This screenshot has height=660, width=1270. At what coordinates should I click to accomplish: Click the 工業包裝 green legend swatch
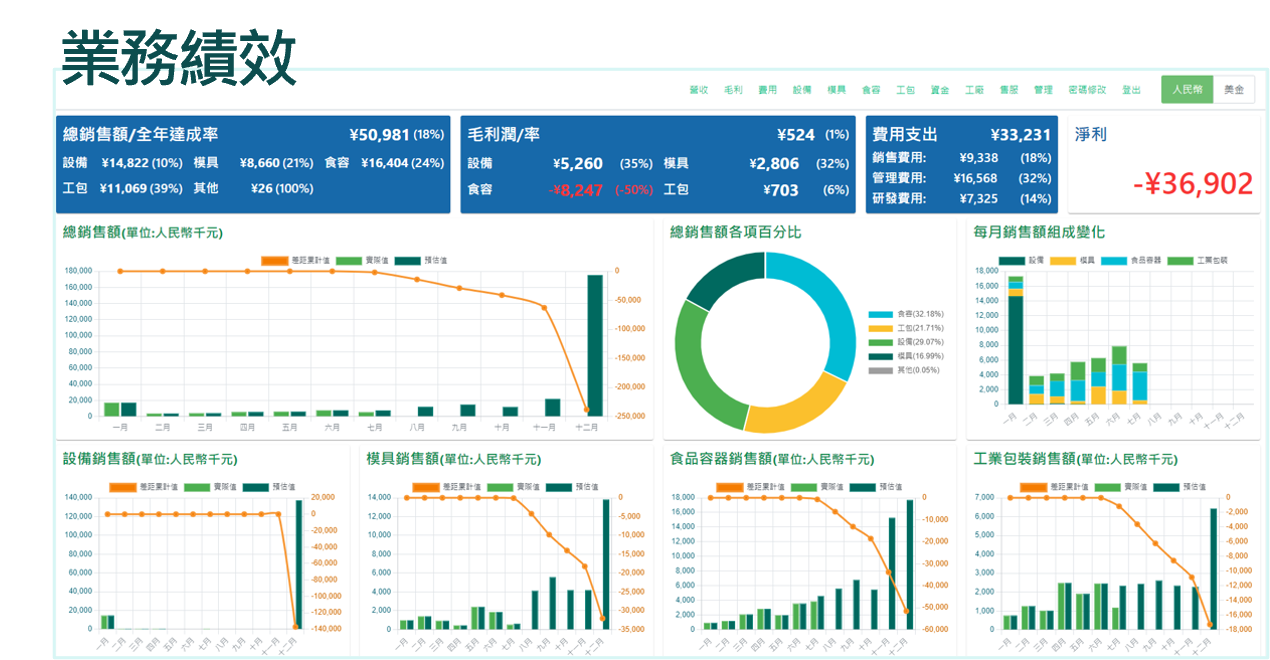(x=1180, y=260)
